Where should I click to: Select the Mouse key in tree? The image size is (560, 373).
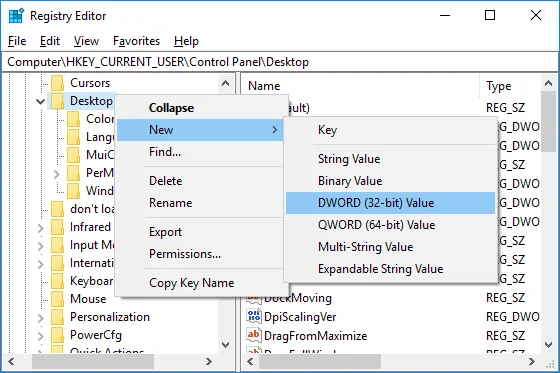pos(88,299)
